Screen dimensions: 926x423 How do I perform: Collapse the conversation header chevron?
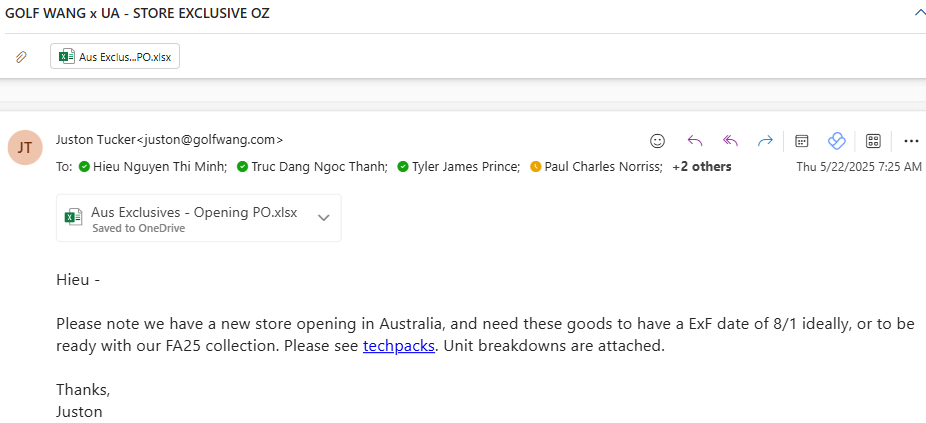(x=919, y=14)
